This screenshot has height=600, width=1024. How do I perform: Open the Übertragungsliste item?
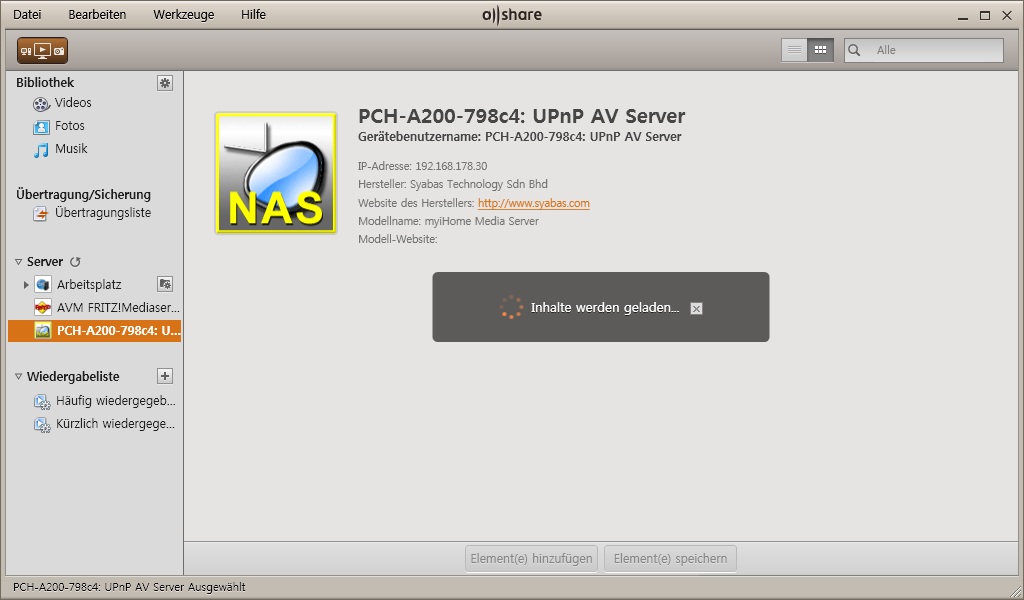click(x=103, y=213)
